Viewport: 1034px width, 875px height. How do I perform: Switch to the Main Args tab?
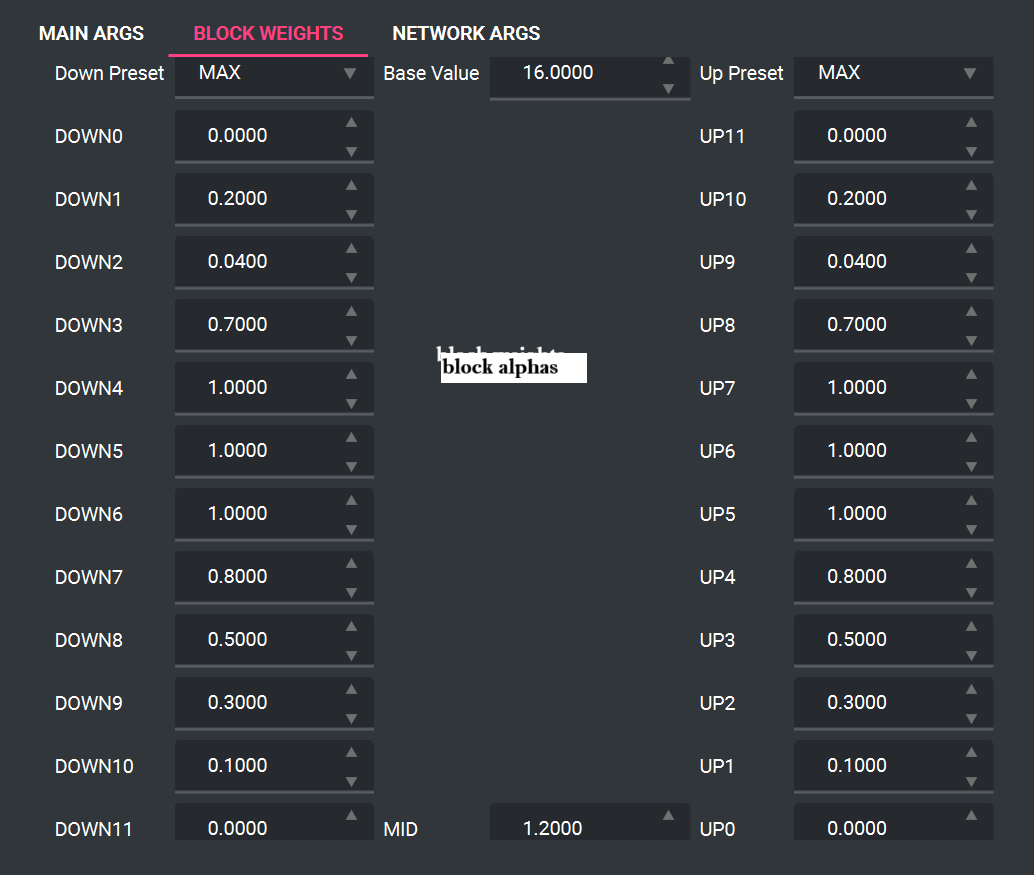pos(91,33)
